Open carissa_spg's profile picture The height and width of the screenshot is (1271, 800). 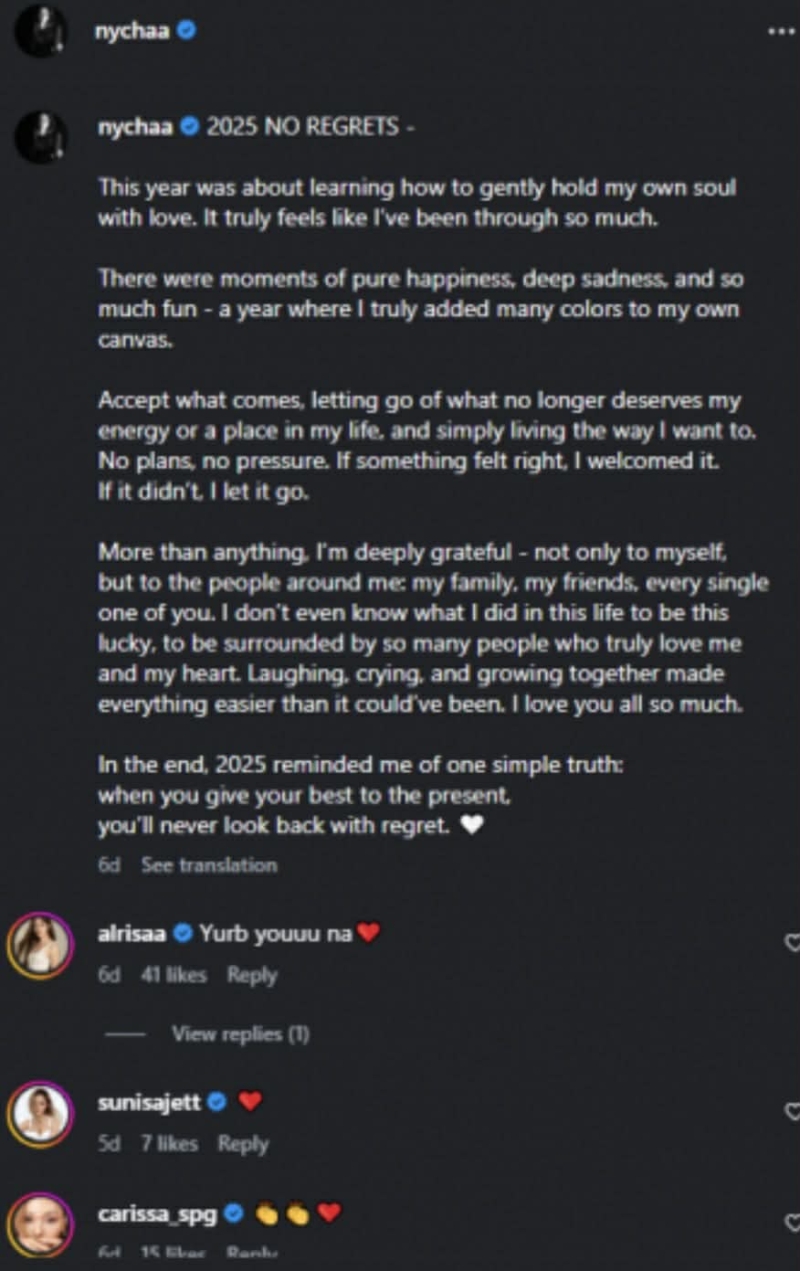click(x=41, y=1224)
